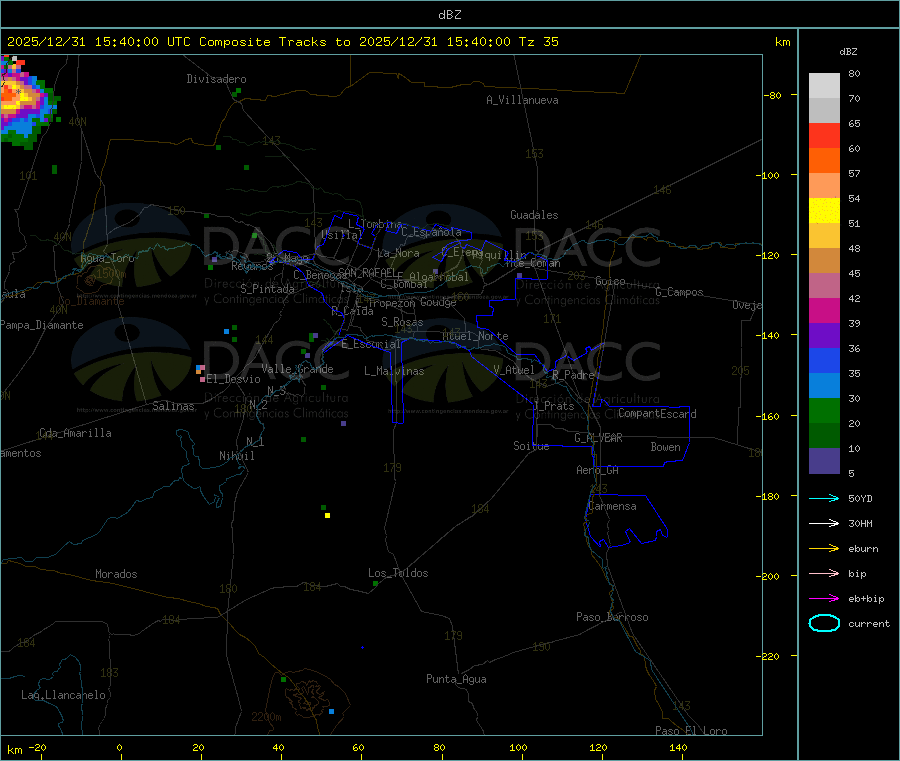The width and height of the screenshot is (900, 761).
Task: Click the La_Nora label
Action: 398,253
